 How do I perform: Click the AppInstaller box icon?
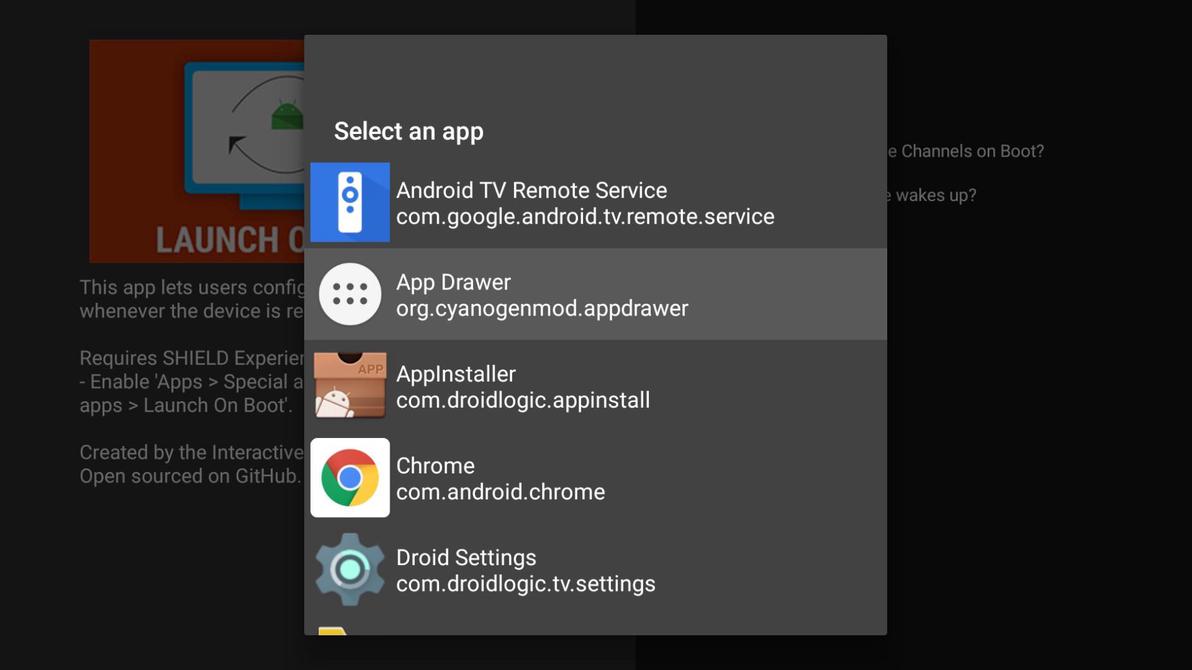coord(349,385)
